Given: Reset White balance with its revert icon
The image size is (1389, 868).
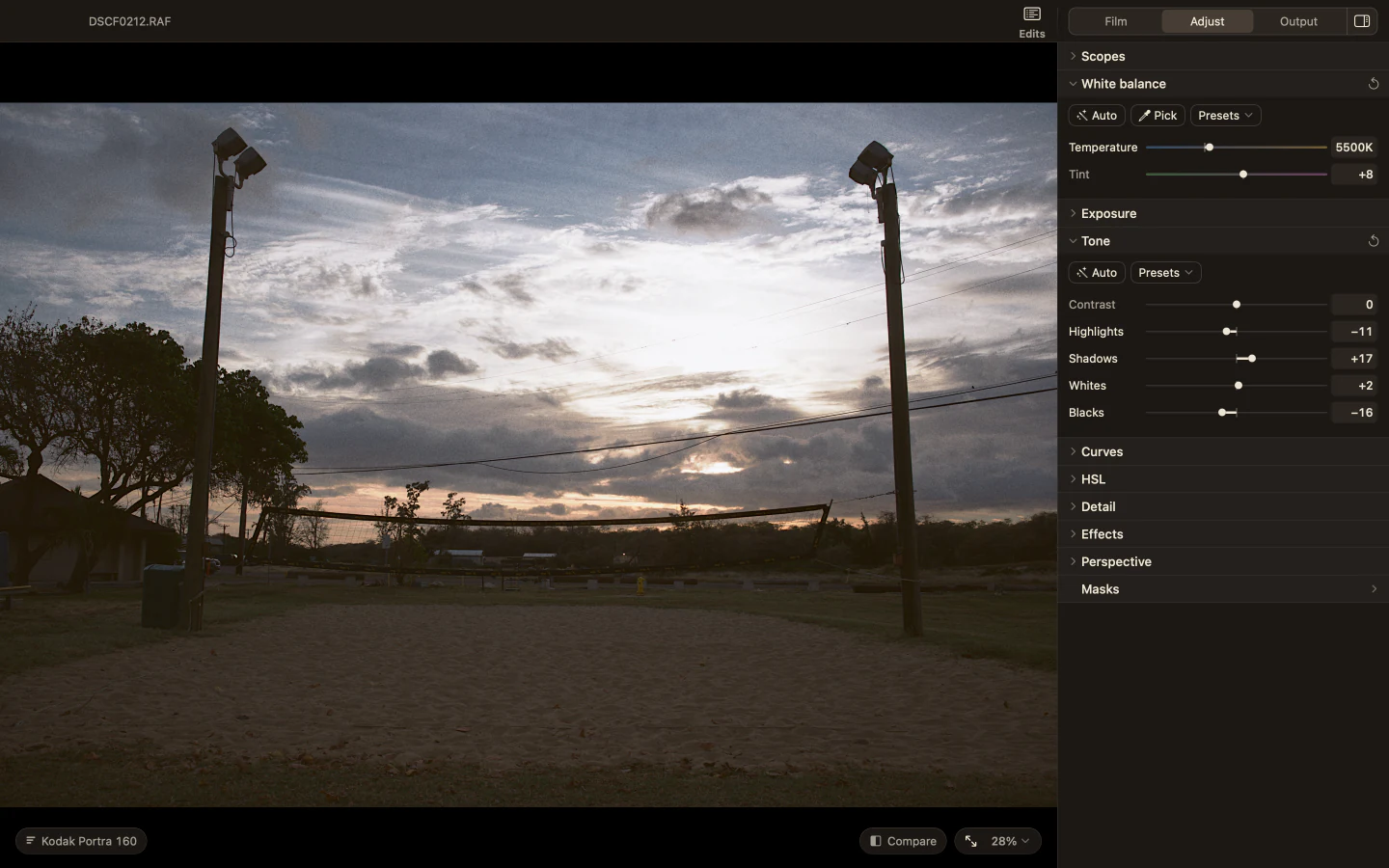Looking at the screenshot, I should tap(1374, 84).
